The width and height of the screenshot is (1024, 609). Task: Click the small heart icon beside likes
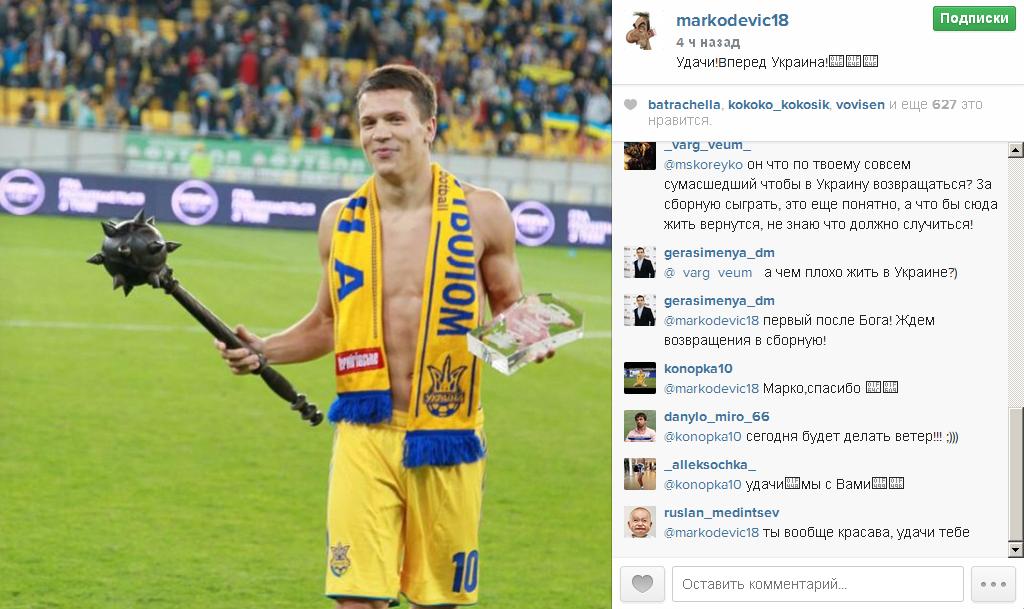point(630,104)
